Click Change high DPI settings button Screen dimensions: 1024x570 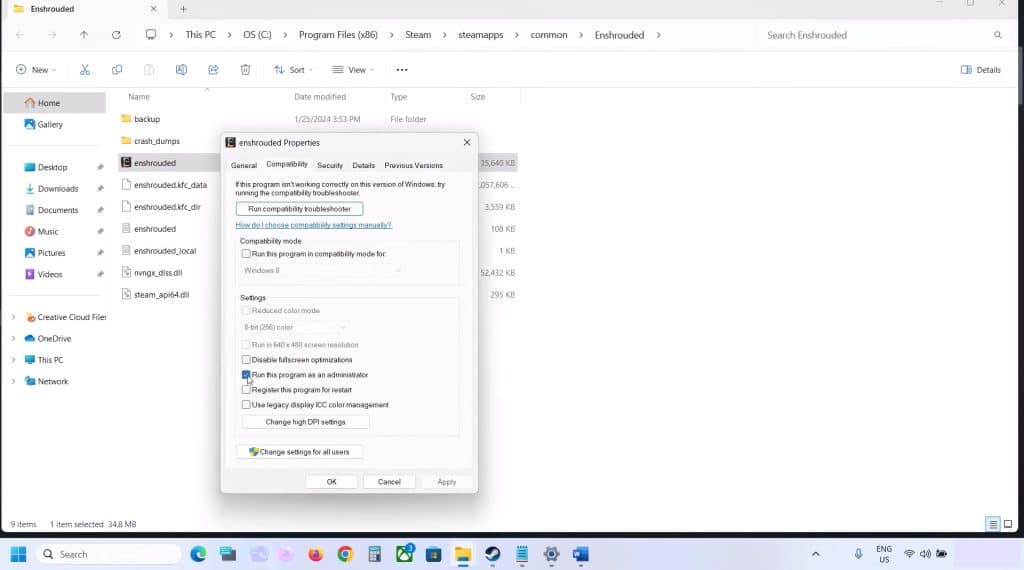pos(305,422)
